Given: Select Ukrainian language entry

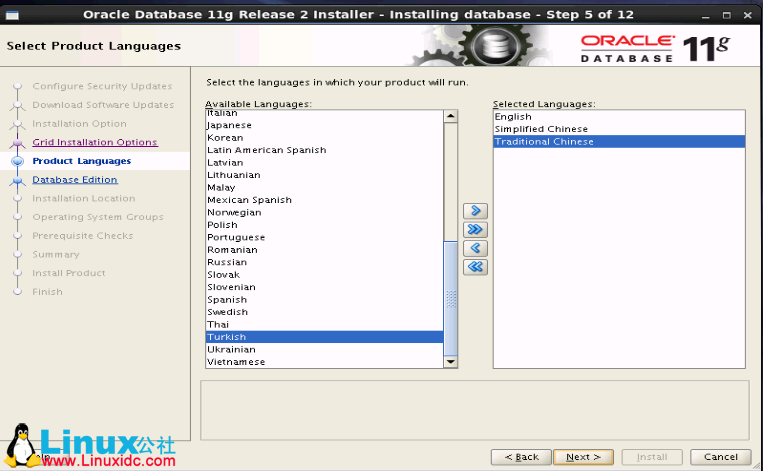Looking at the screenshot, I should point(325,349).
